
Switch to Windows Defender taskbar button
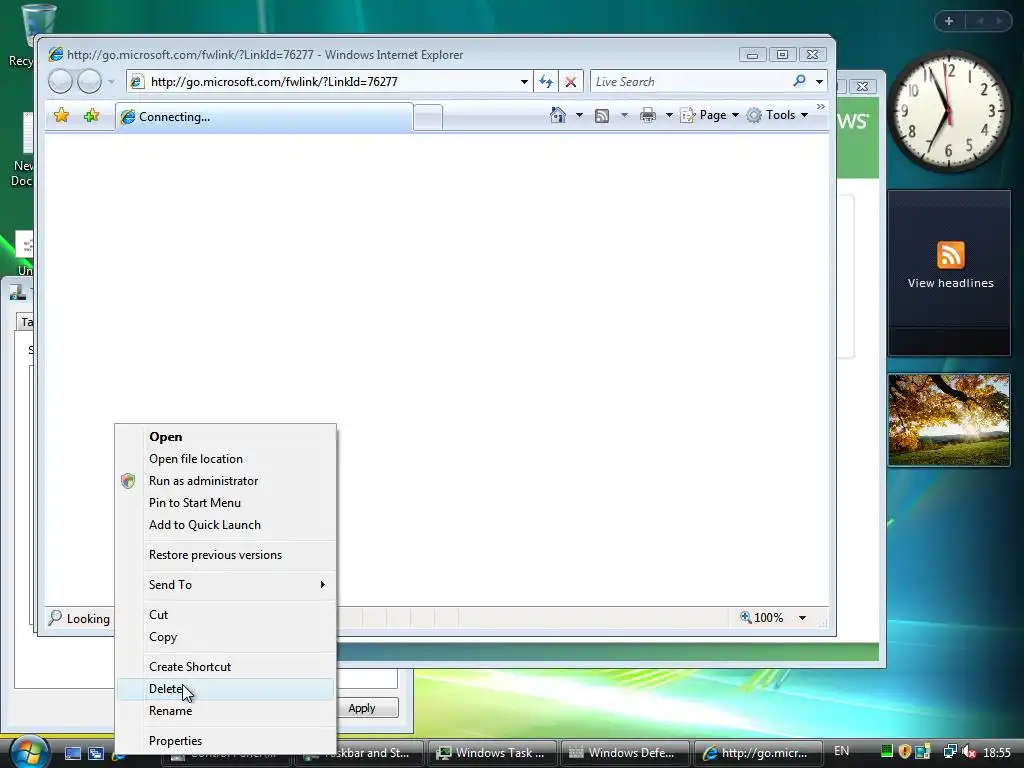(626, 753)
